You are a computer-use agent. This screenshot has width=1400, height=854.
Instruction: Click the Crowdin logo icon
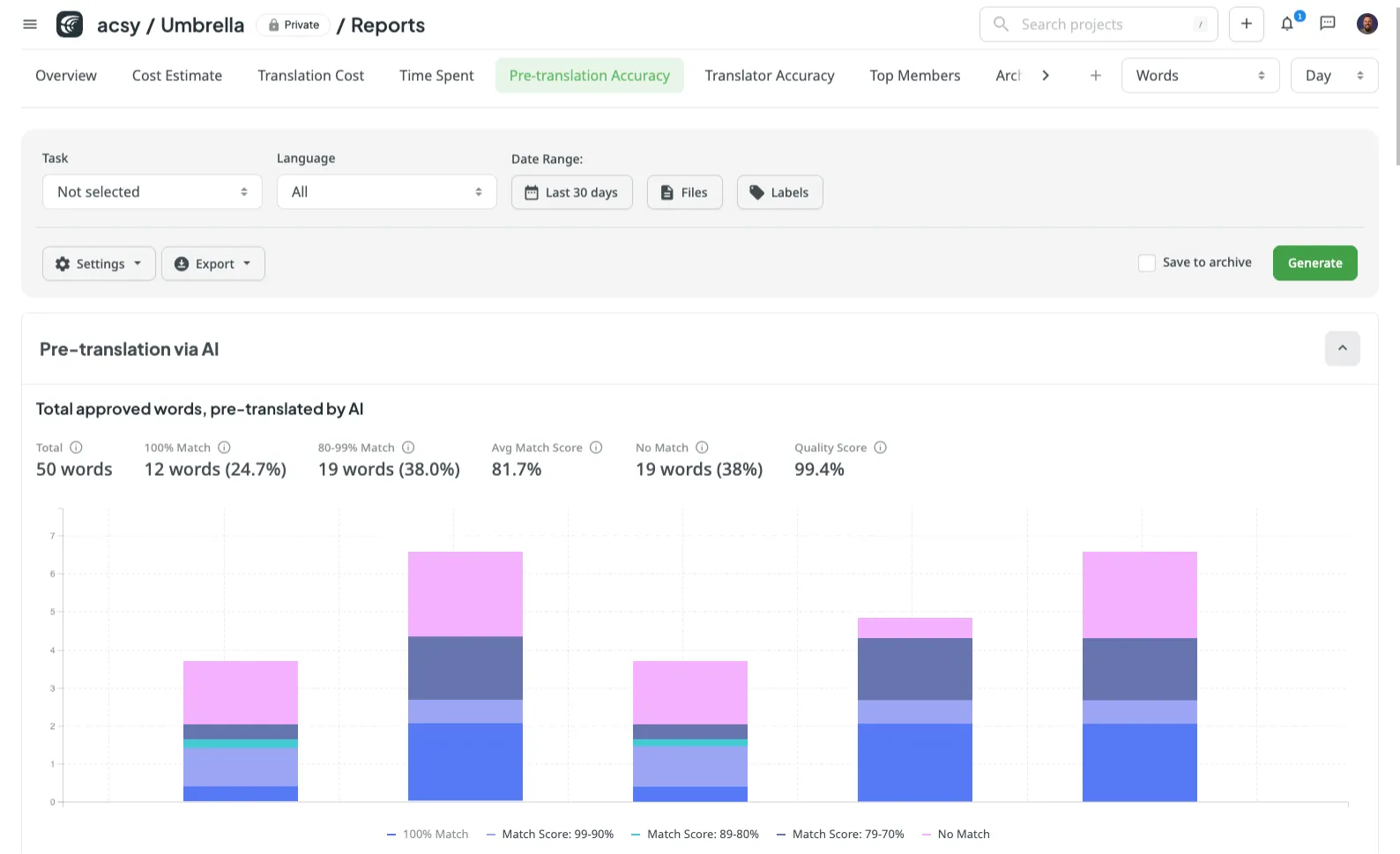pyautogui.click(x=70, y=25)
